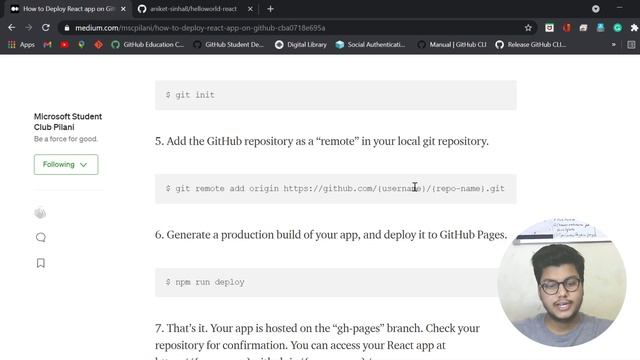640x360 pixels.
Task: Click the npm run deploy command
Action: [205, 282]
